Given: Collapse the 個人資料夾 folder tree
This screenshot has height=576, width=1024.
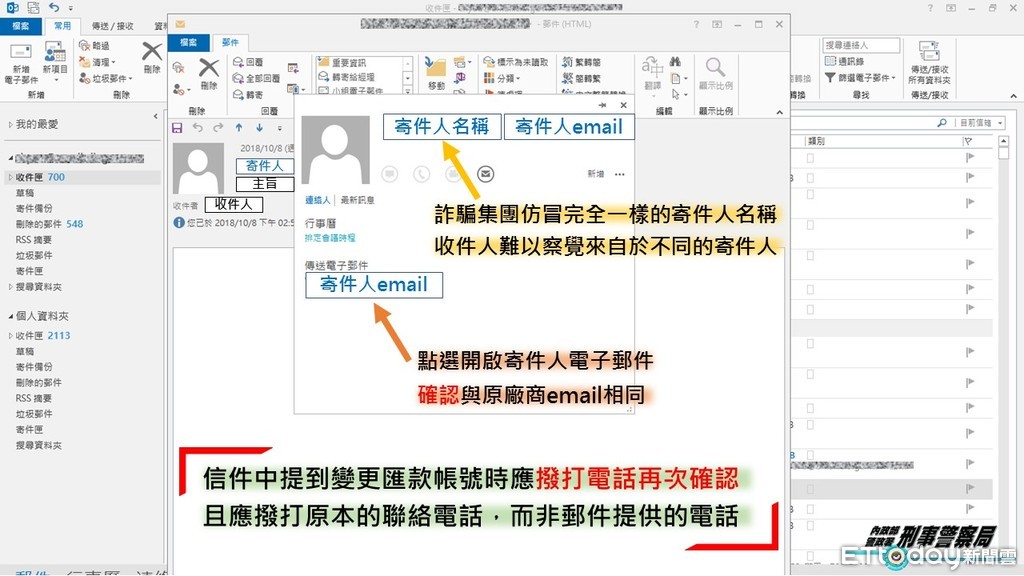Looking at the screenshot, I should 10,316.
